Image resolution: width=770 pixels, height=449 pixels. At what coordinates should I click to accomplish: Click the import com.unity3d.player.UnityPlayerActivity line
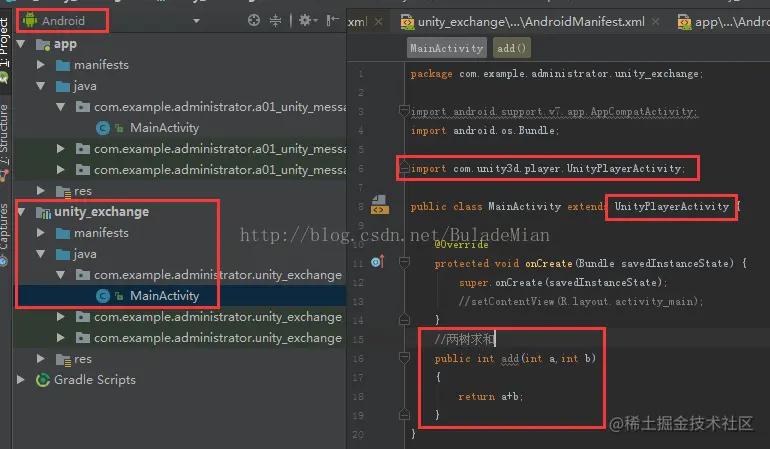(548, 168)
